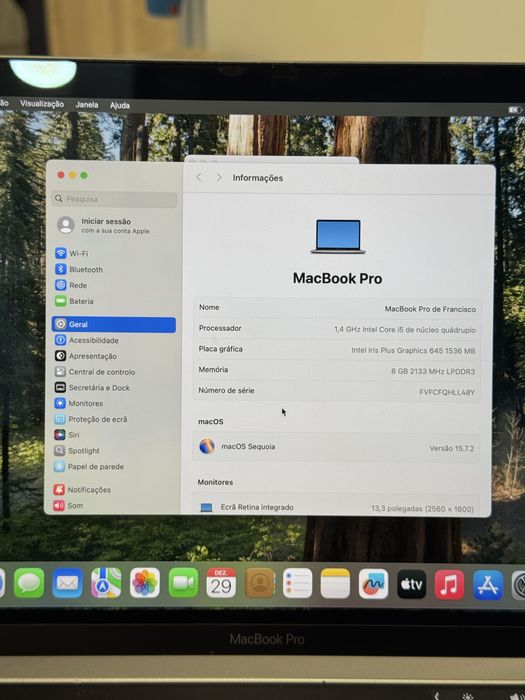The image size is (525, 700).
Task: Launch Mail from the Dock
Action: (67, 583)
